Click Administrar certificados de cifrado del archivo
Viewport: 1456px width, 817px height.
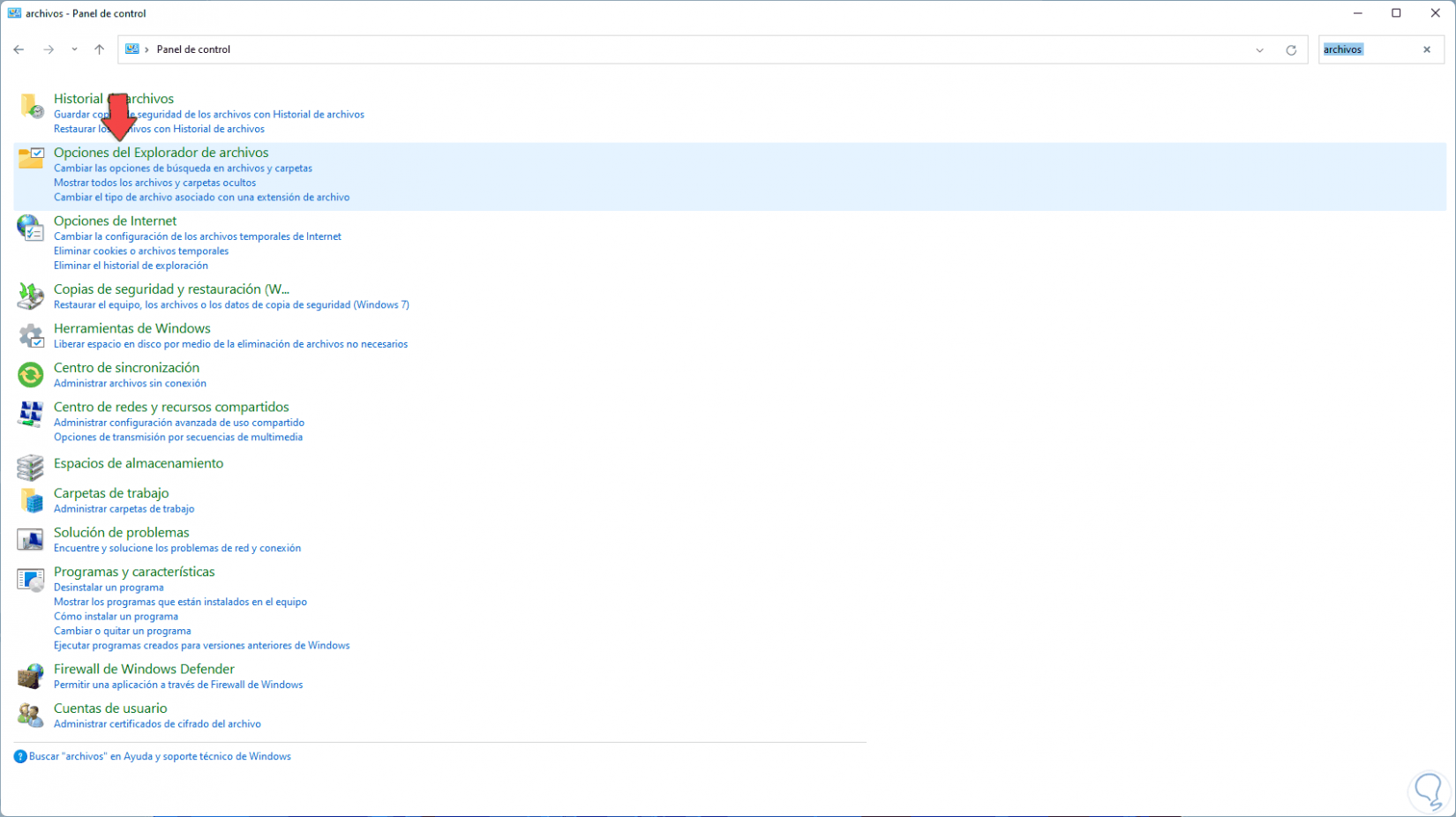[x=157, y=724]
